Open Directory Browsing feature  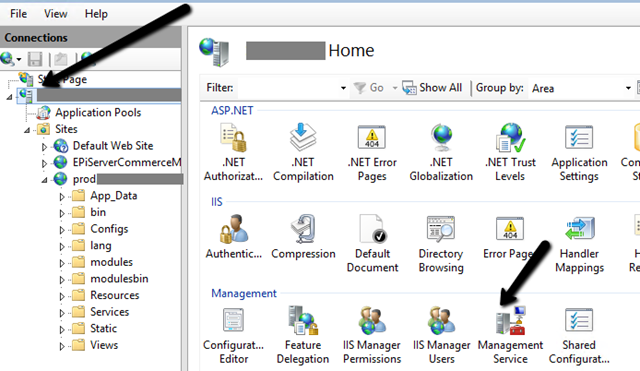(x=441, y=244)
